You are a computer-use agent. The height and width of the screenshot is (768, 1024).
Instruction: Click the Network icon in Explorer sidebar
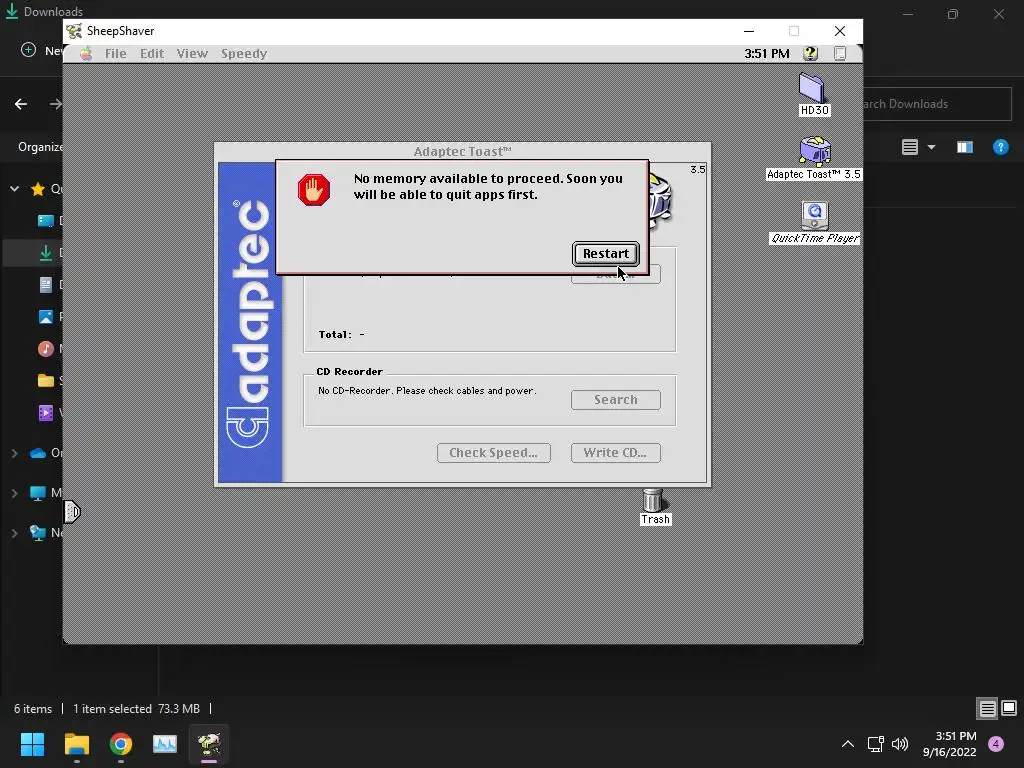tap(38, 533)
